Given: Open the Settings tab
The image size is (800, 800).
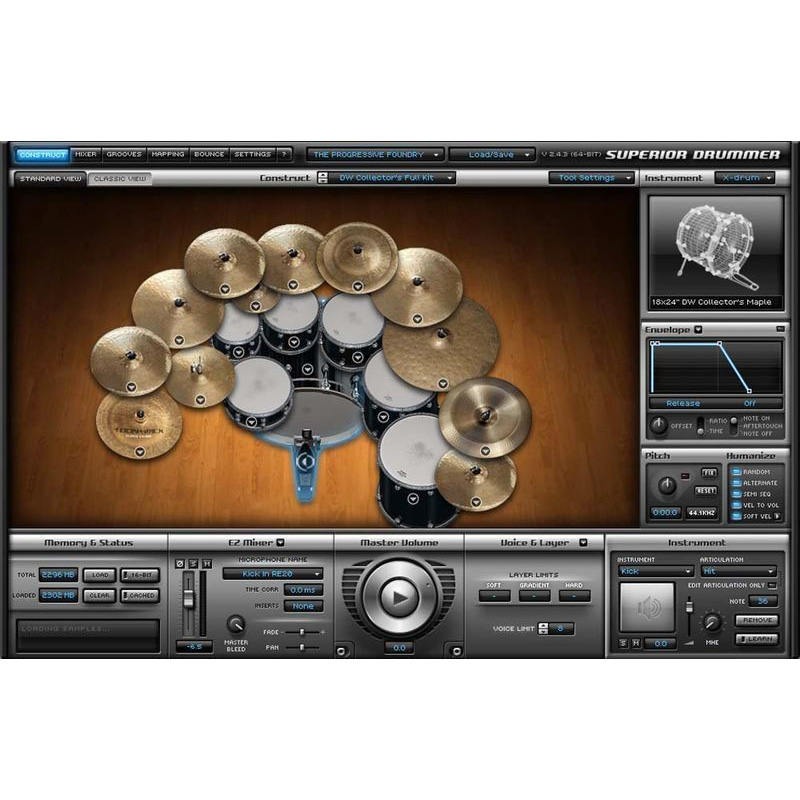Looking at the screenshot, I should coord(253,155).
